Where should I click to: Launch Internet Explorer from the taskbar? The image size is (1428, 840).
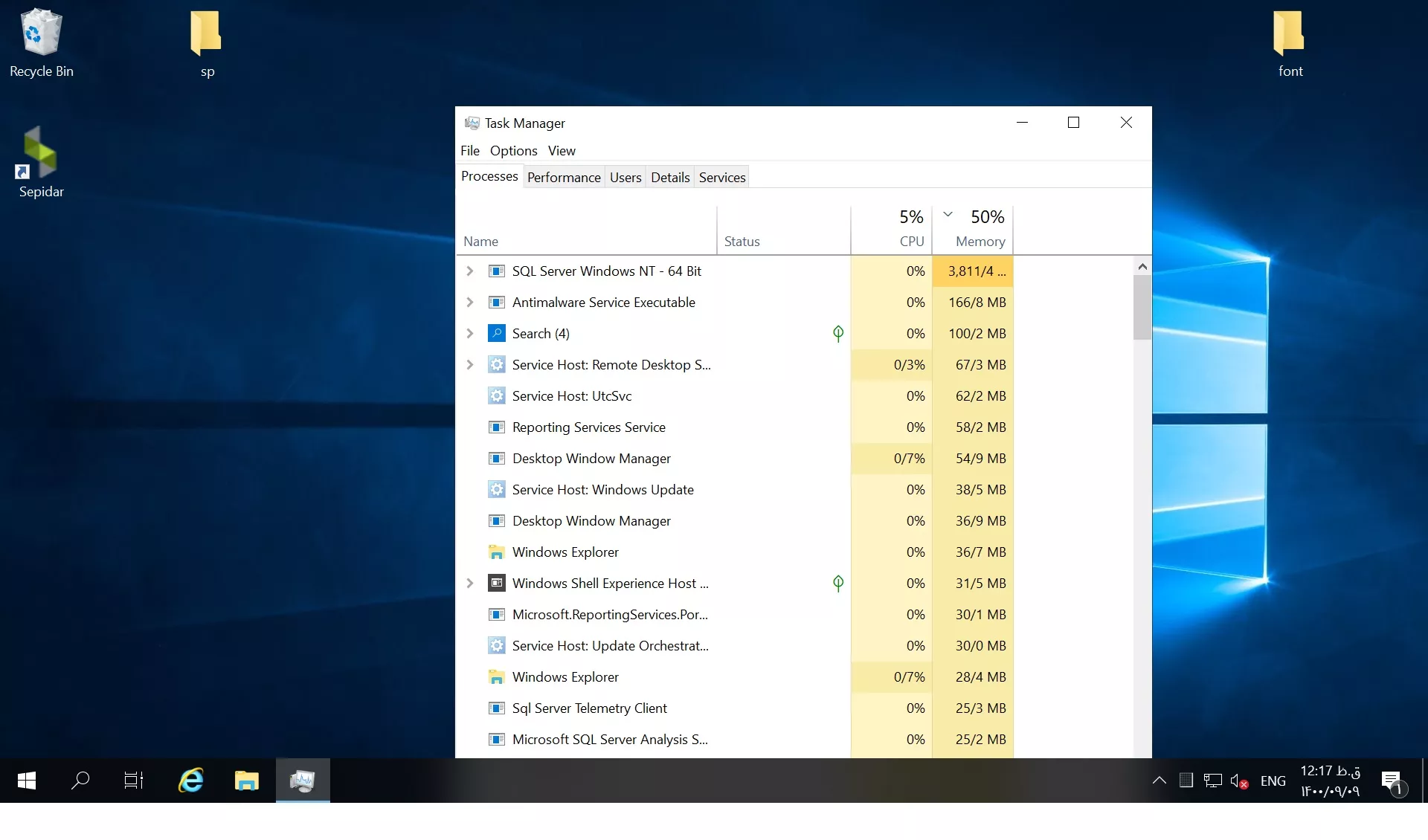pyautogui.click(x=191, y=781)
